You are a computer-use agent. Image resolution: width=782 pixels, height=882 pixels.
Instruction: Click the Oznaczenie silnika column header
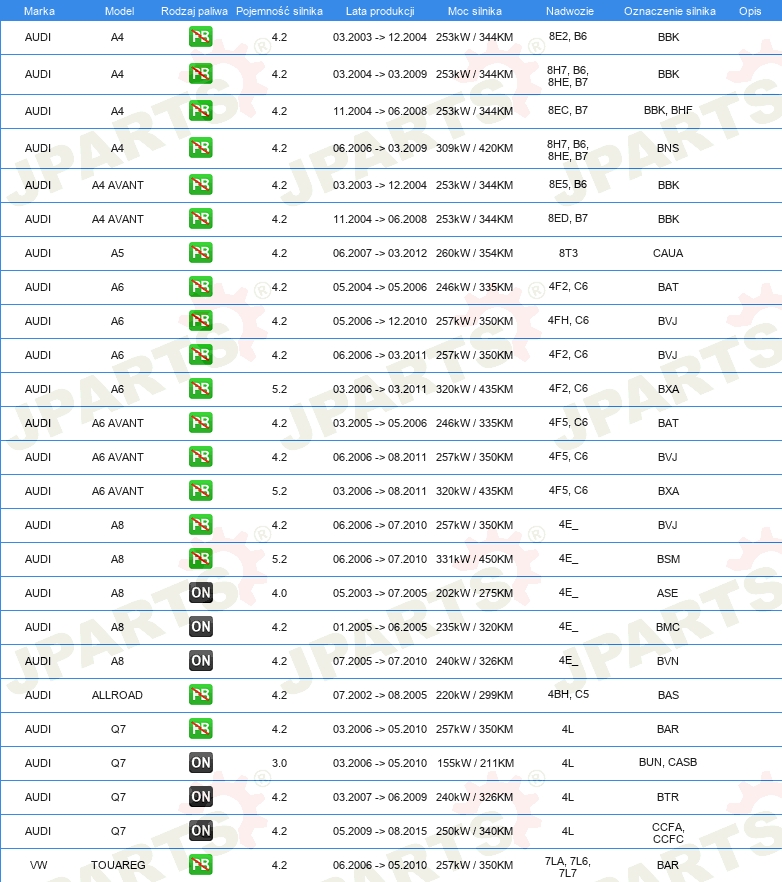point(669,11)
